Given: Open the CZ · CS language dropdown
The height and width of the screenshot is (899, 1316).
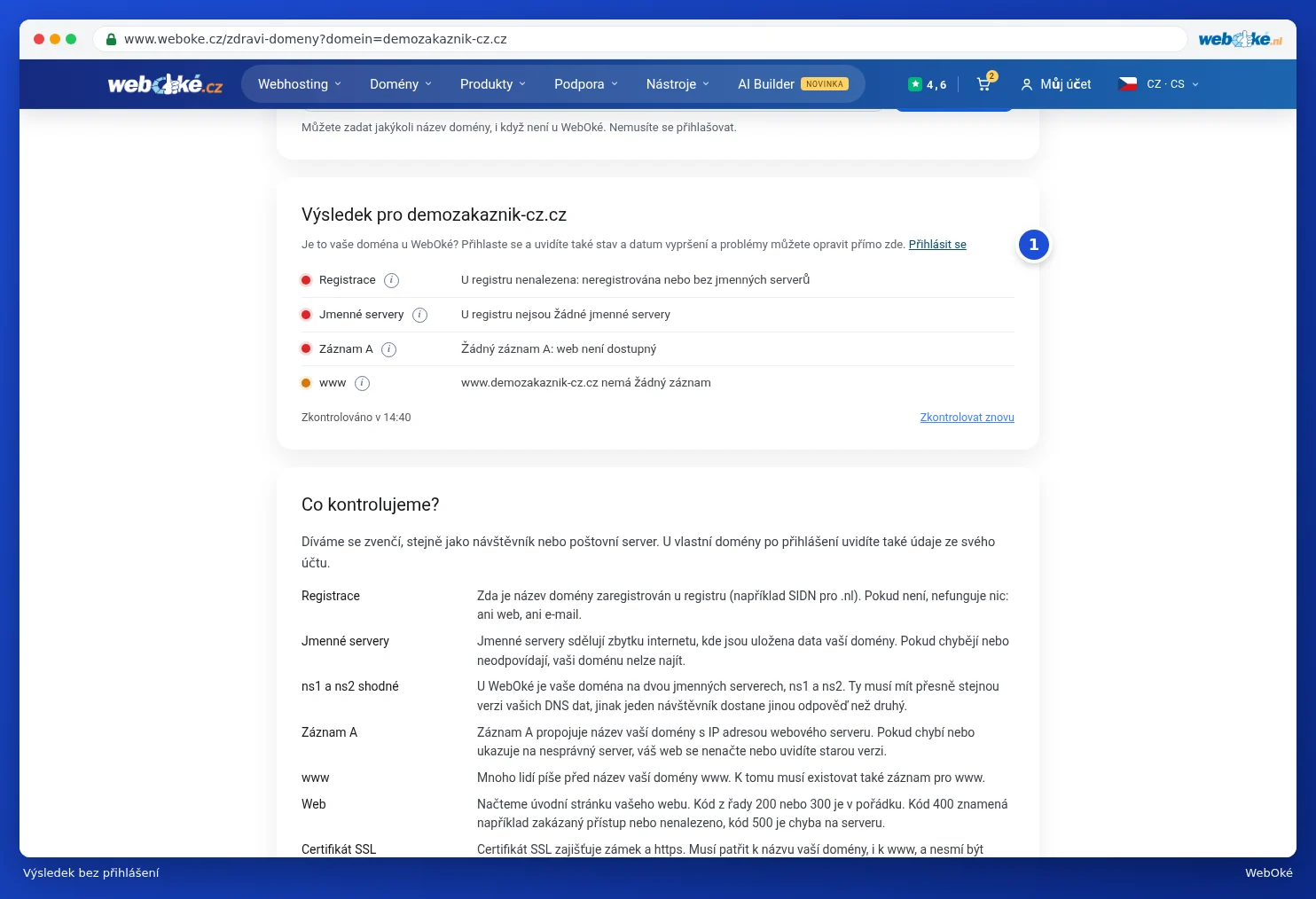Looking at the screenshot, I should 1173,84.
